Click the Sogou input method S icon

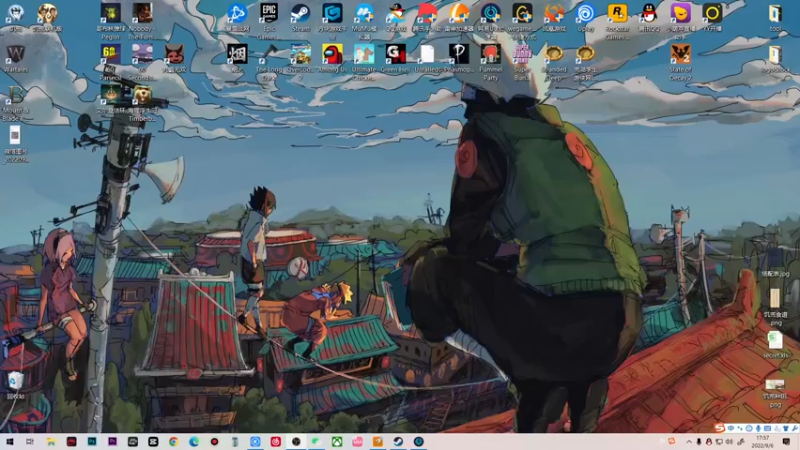coord(720,428)
